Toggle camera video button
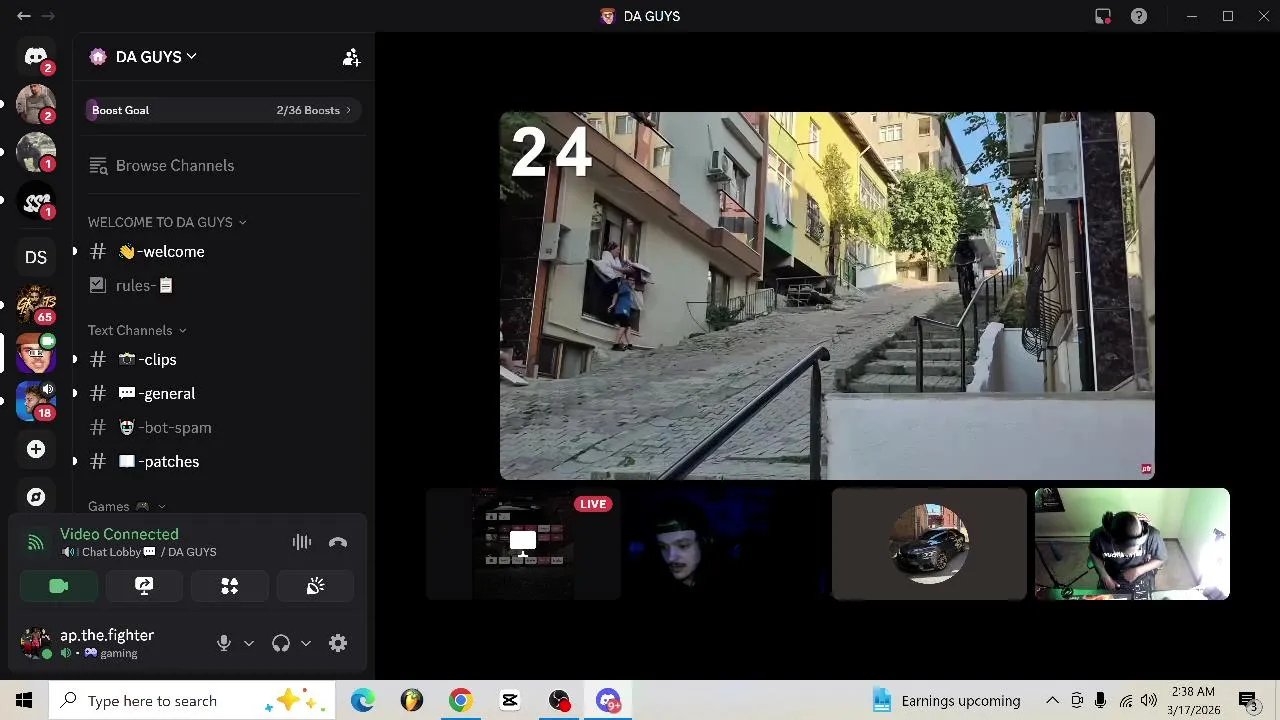Screen dimensions: 1280x720 [x=59, y=586]
